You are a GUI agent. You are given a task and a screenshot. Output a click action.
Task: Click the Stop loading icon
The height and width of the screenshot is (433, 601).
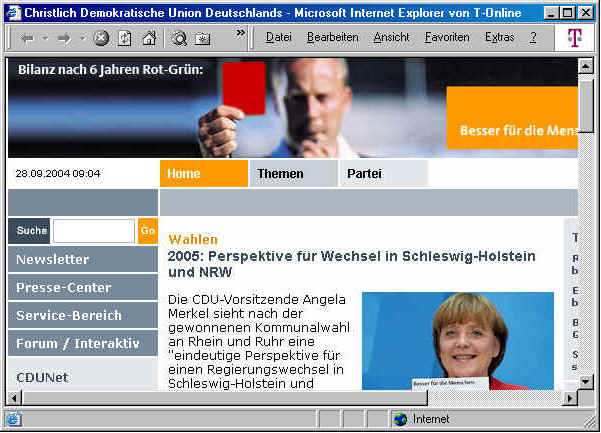101,38
